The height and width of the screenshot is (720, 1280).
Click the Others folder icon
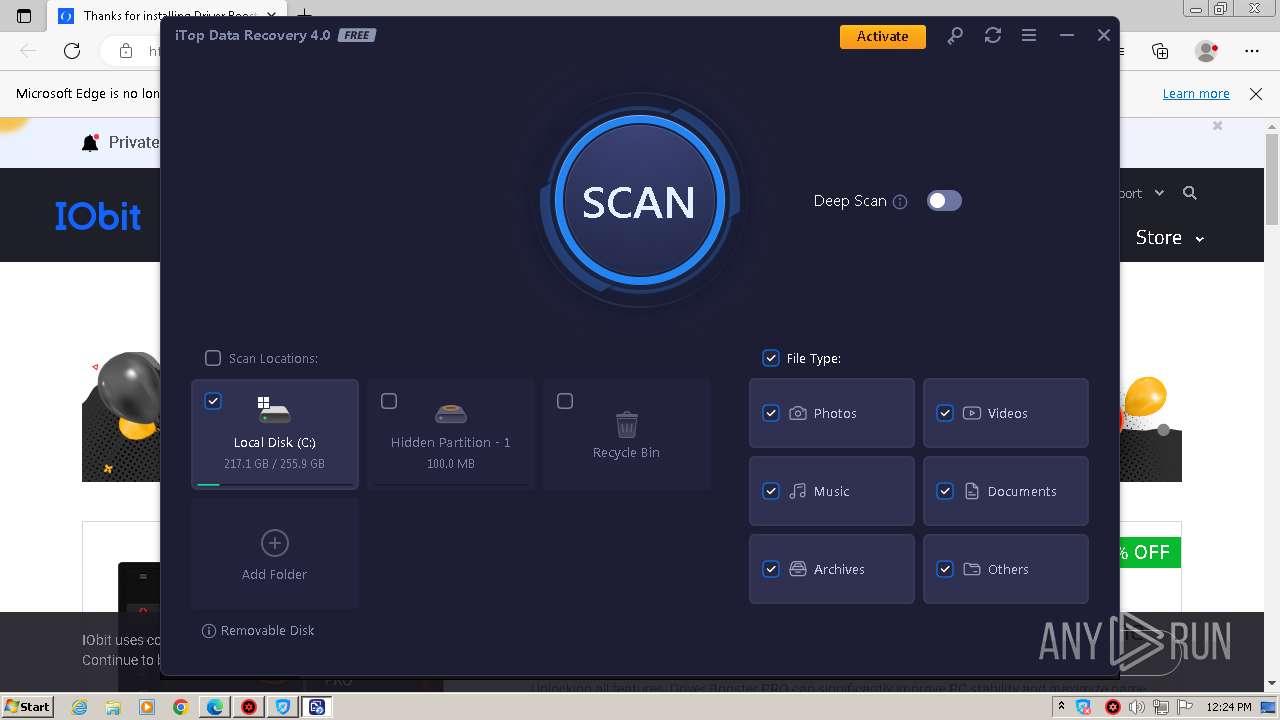pos(972,569)
